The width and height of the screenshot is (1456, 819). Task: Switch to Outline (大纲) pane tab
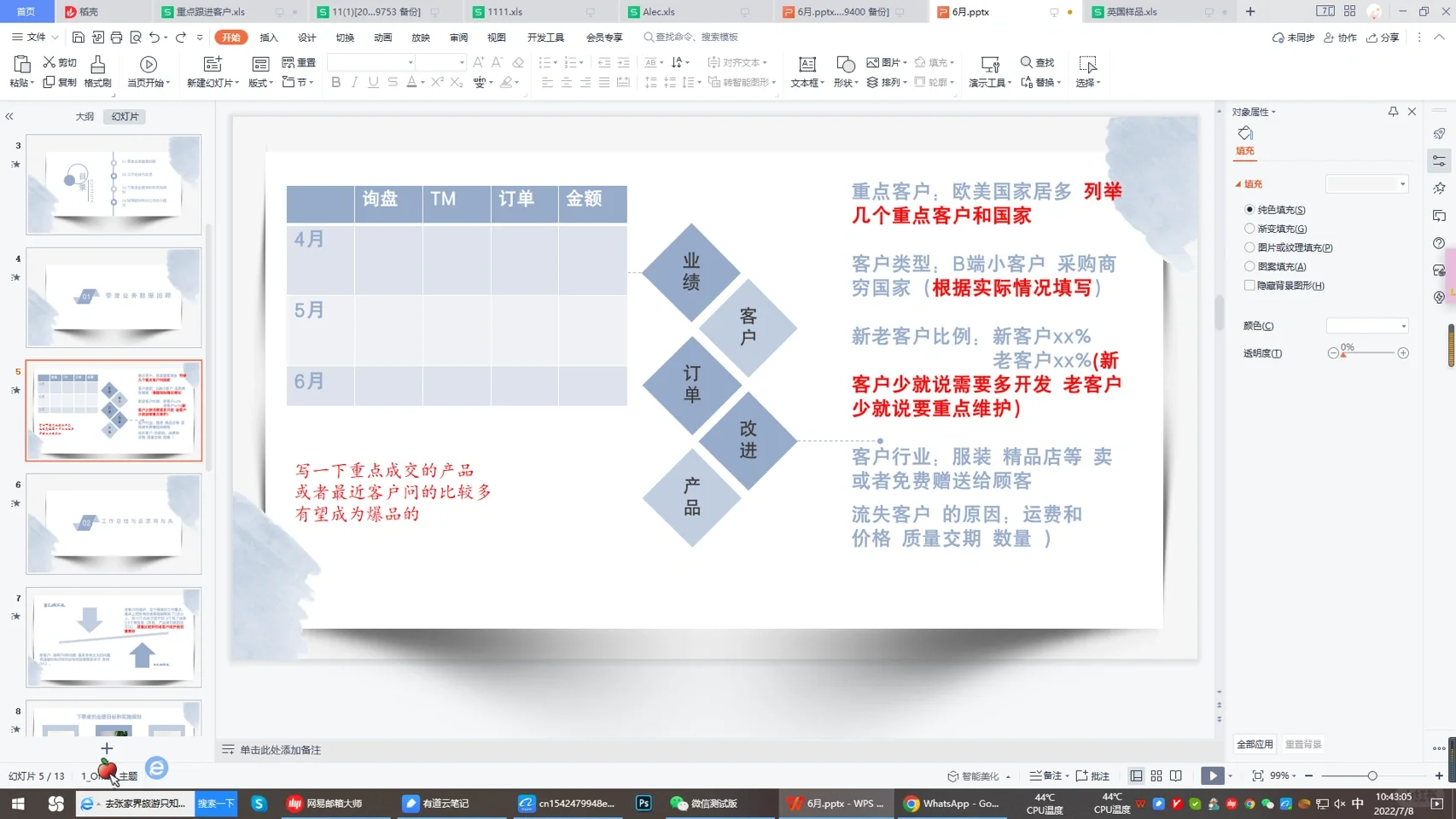point(84,117)
